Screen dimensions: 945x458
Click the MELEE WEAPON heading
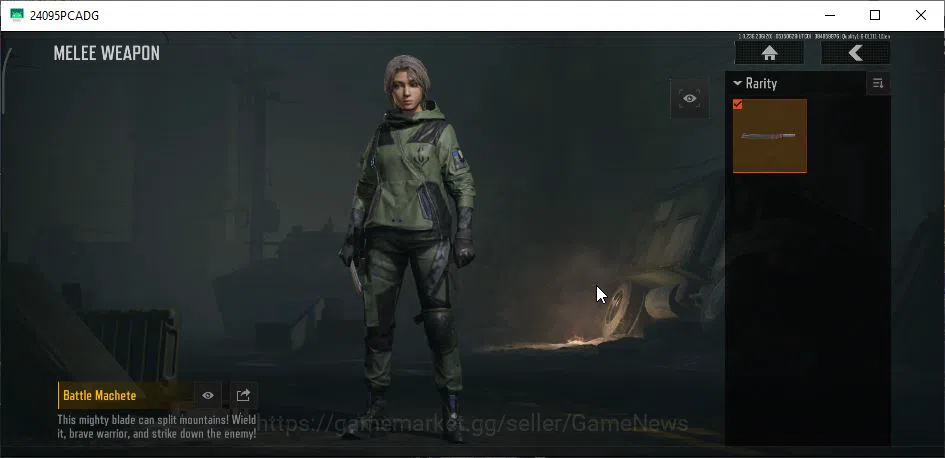tap(107, 53)
